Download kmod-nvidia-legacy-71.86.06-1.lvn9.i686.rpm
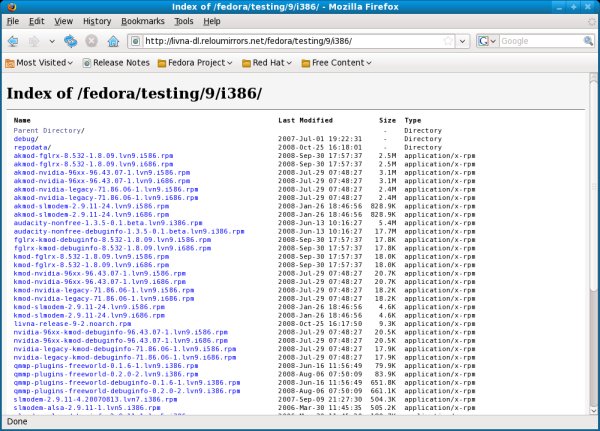This screenshot has width=600, height=431. tap(104, 299)
